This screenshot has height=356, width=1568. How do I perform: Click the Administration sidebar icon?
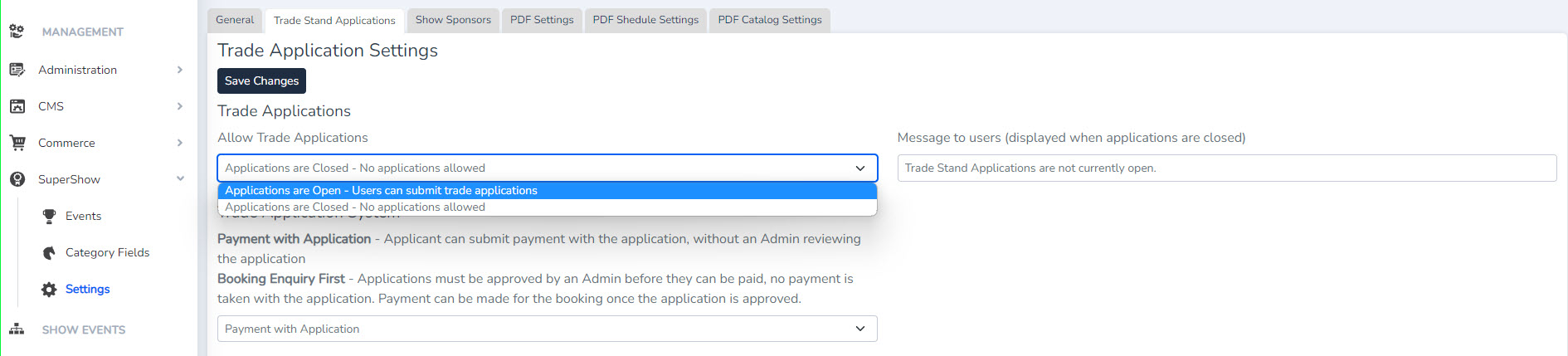[x=17, y=70]
